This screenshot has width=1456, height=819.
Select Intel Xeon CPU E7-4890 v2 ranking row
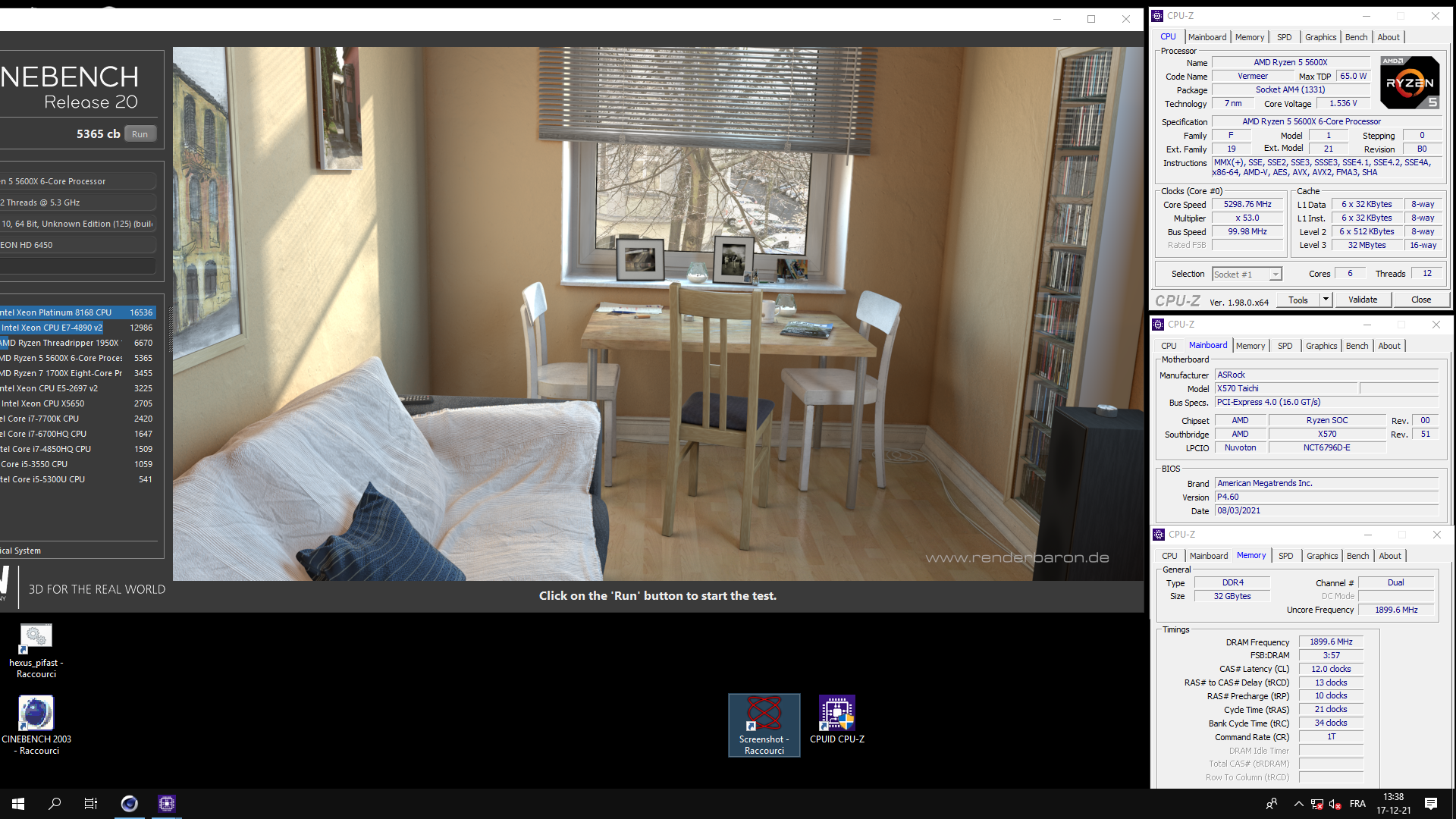78,328
